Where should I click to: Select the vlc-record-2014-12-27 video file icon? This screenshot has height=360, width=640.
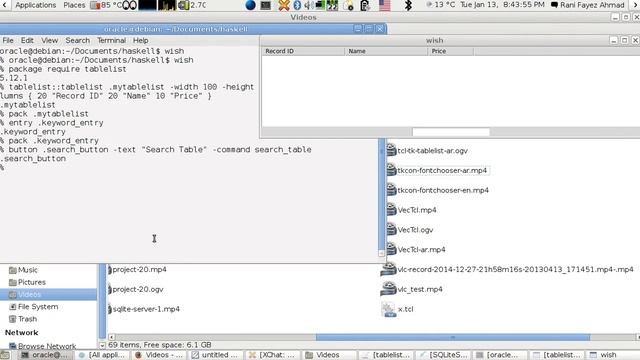[x=388, y=269]
